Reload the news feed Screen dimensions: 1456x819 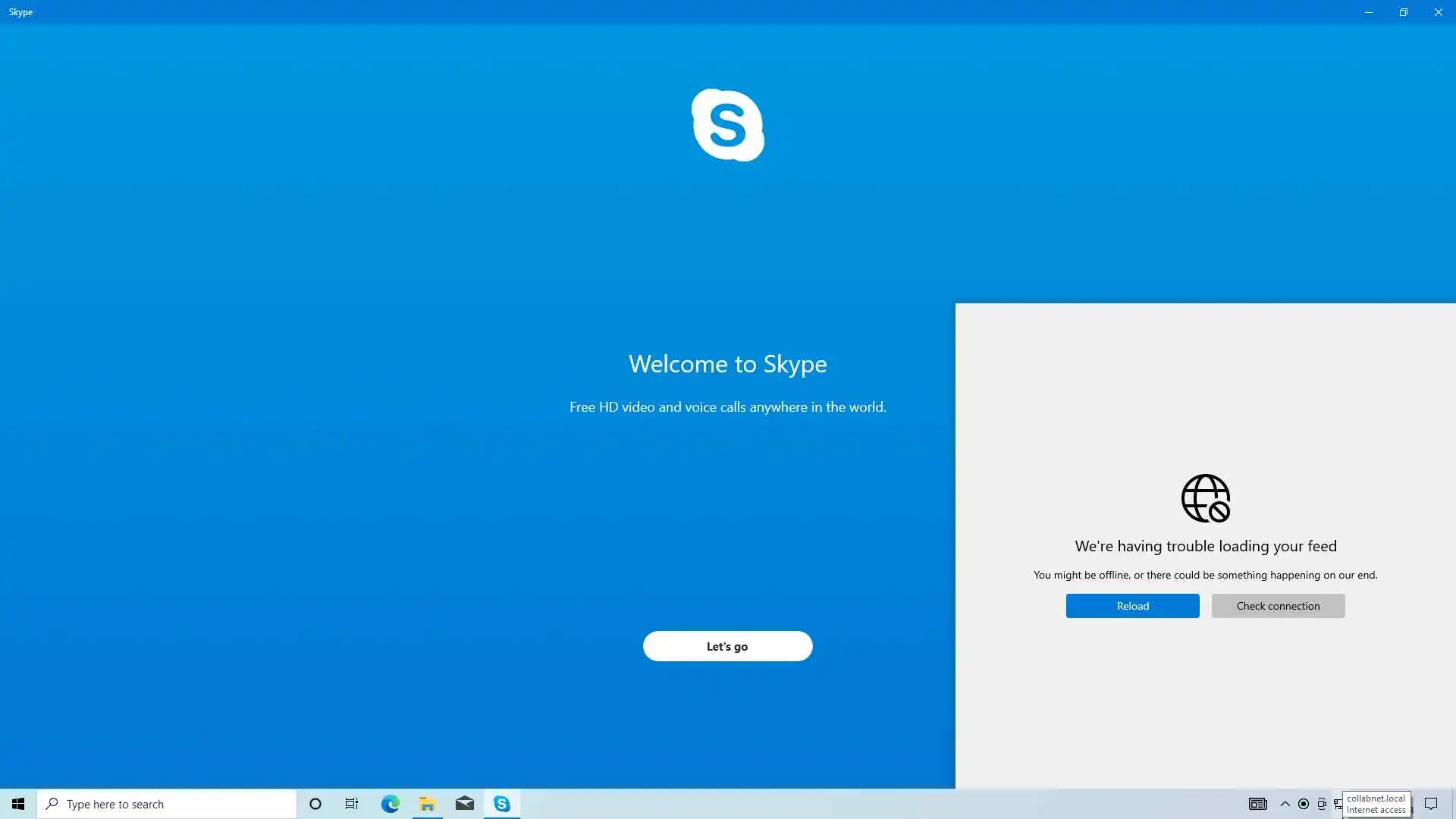[1132, 606]
